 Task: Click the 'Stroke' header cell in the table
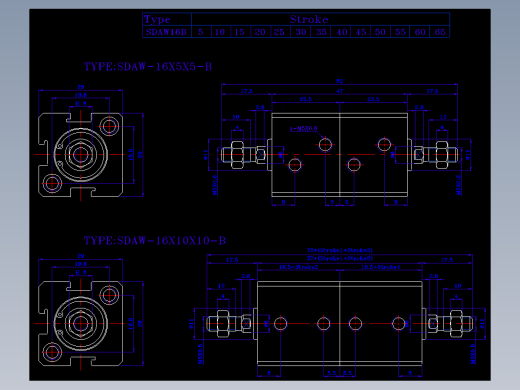point(320,19)
